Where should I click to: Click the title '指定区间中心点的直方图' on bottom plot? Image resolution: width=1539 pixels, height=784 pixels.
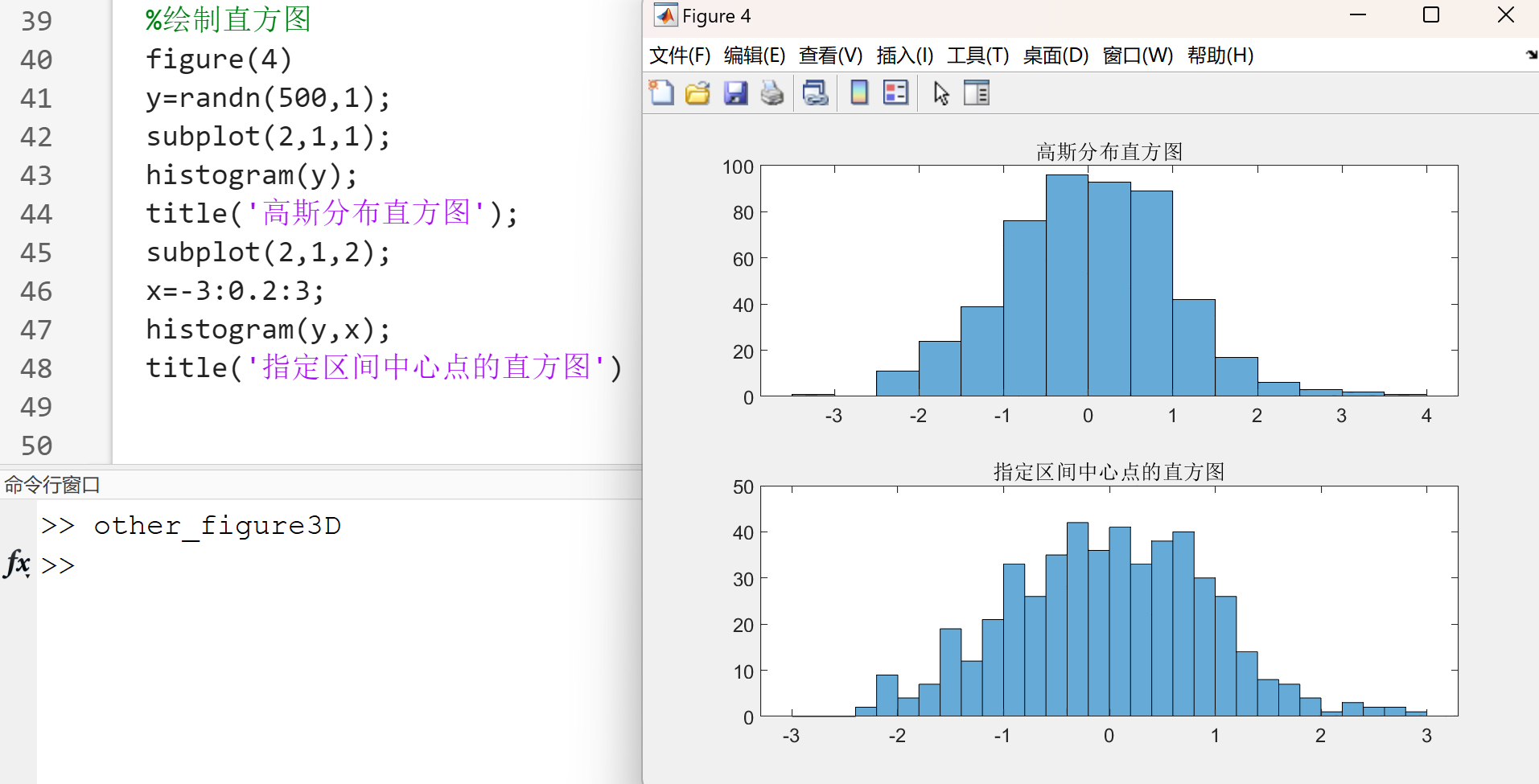pyautogui.click(x=1109, y=471)
